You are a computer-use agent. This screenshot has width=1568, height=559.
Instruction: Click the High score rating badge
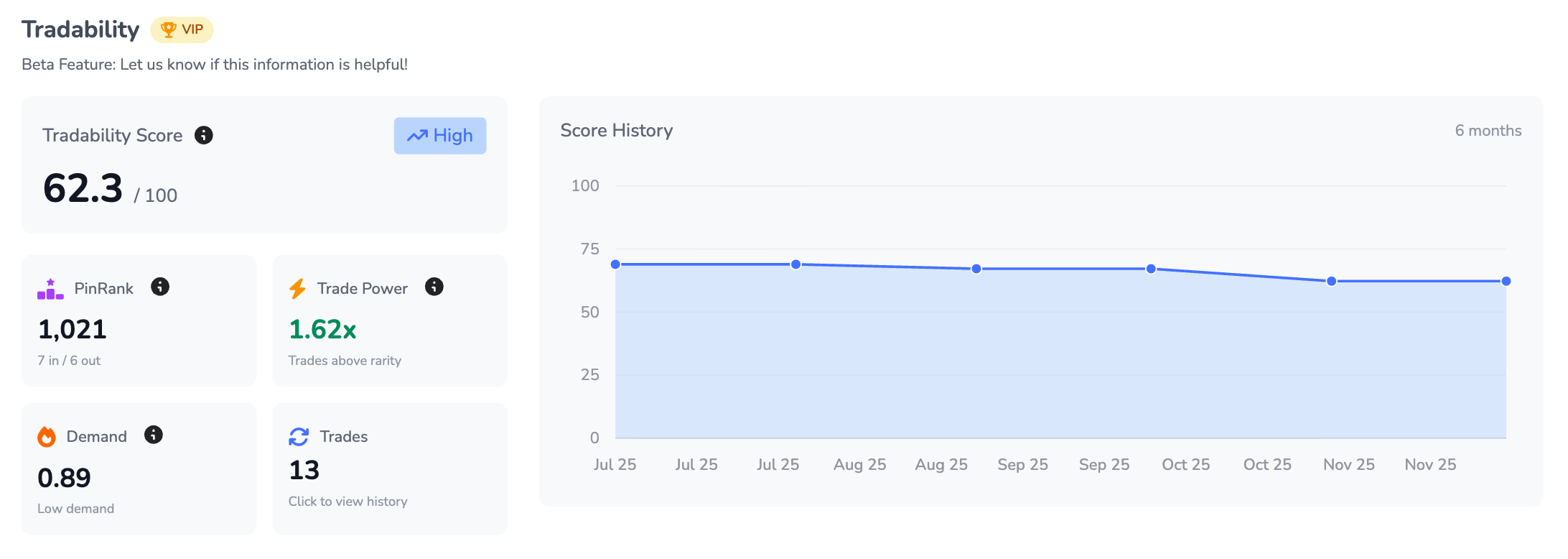pos(440,136)
